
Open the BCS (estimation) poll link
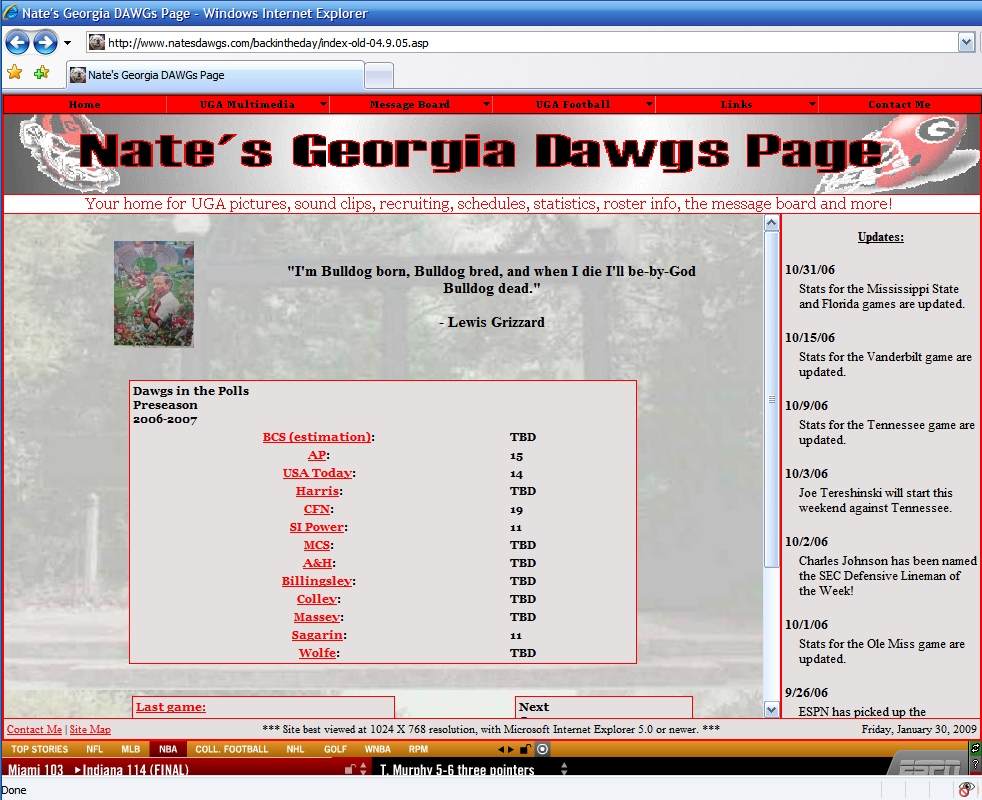[x=317, y=437]
